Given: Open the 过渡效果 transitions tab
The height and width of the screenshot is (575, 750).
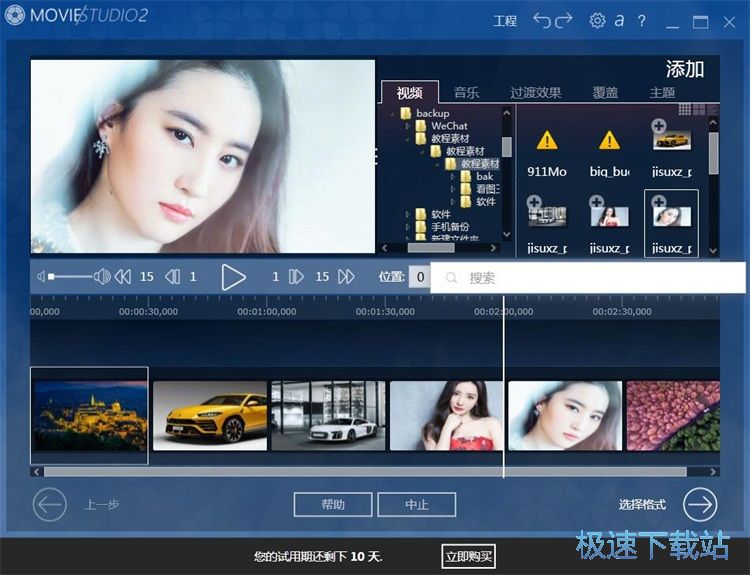Looking at the screenshot, I should click(535, 92).
